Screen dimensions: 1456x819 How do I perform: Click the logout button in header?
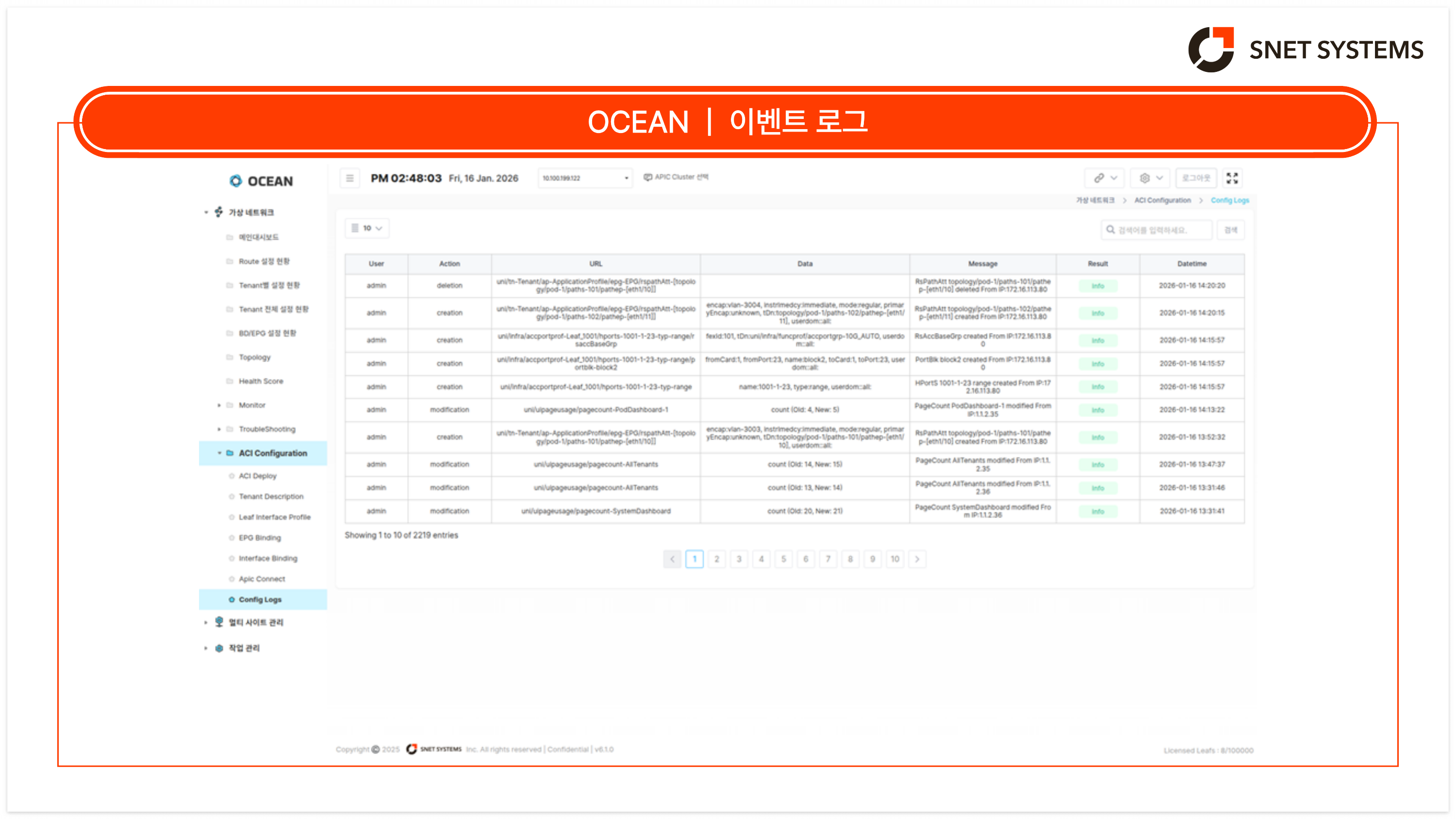point(1195,178)
